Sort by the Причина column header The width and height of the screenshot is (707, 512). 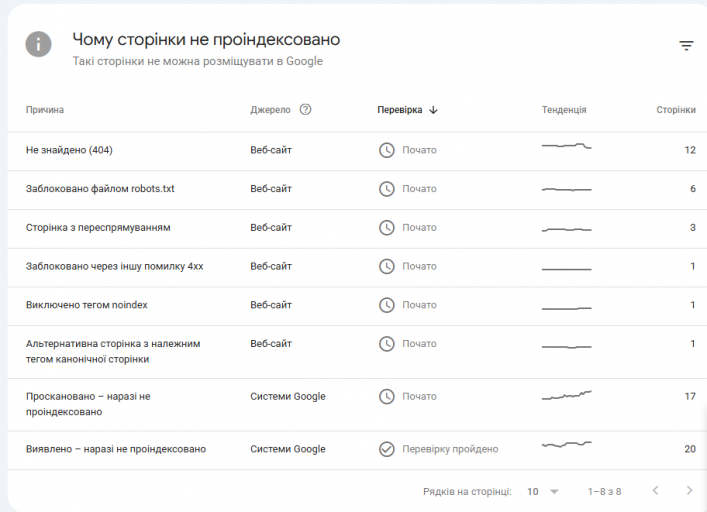[45, 110]
